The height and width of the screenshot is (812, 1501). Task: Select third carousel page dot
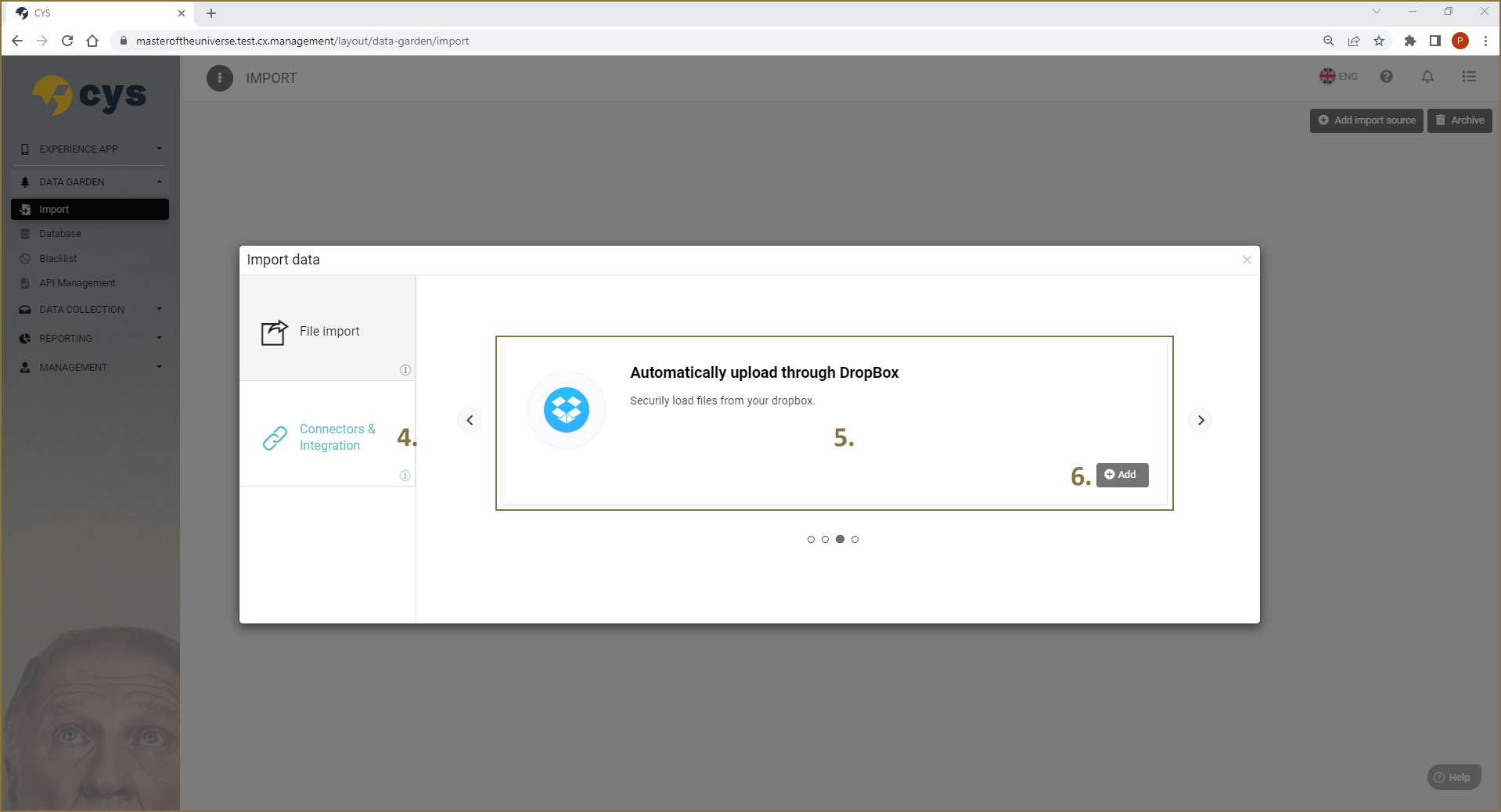(840, 539)
